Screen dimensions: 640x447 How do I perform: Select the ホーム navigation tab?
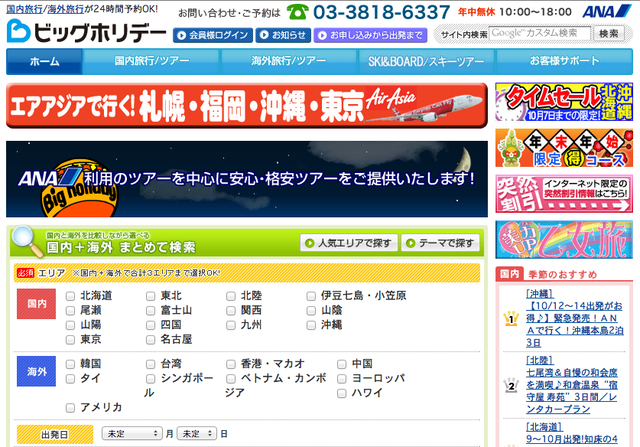[x=44, y=62]
